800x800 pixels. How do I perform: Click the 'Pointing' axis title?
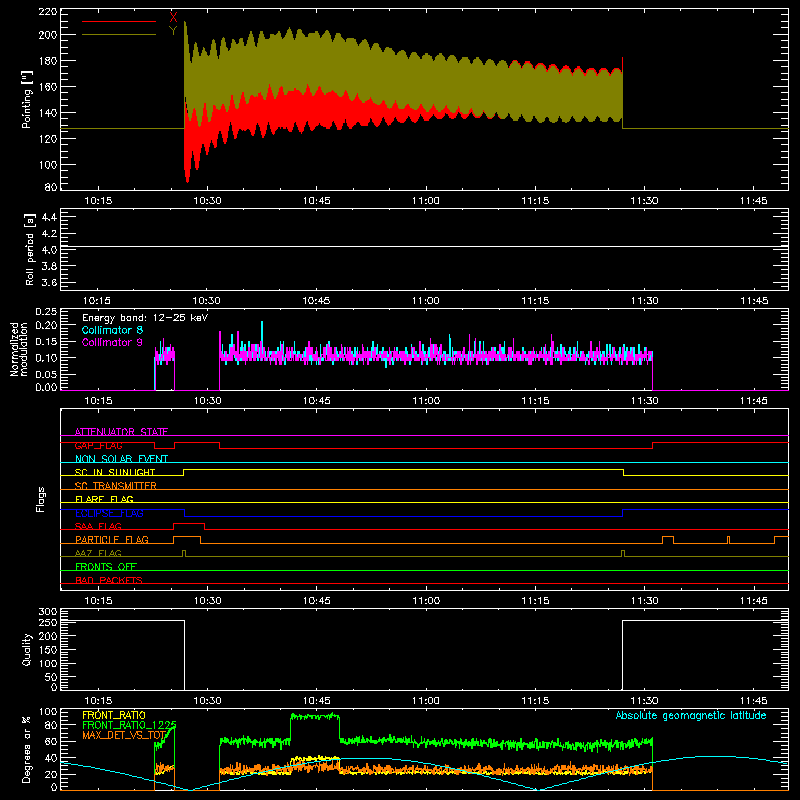click(x=27, y=99)
